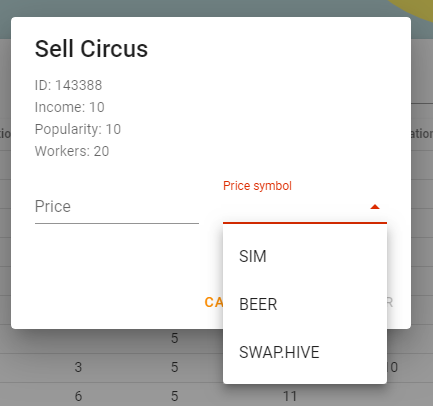Click the table cell showing 6
433x406 pixels.
78,396
